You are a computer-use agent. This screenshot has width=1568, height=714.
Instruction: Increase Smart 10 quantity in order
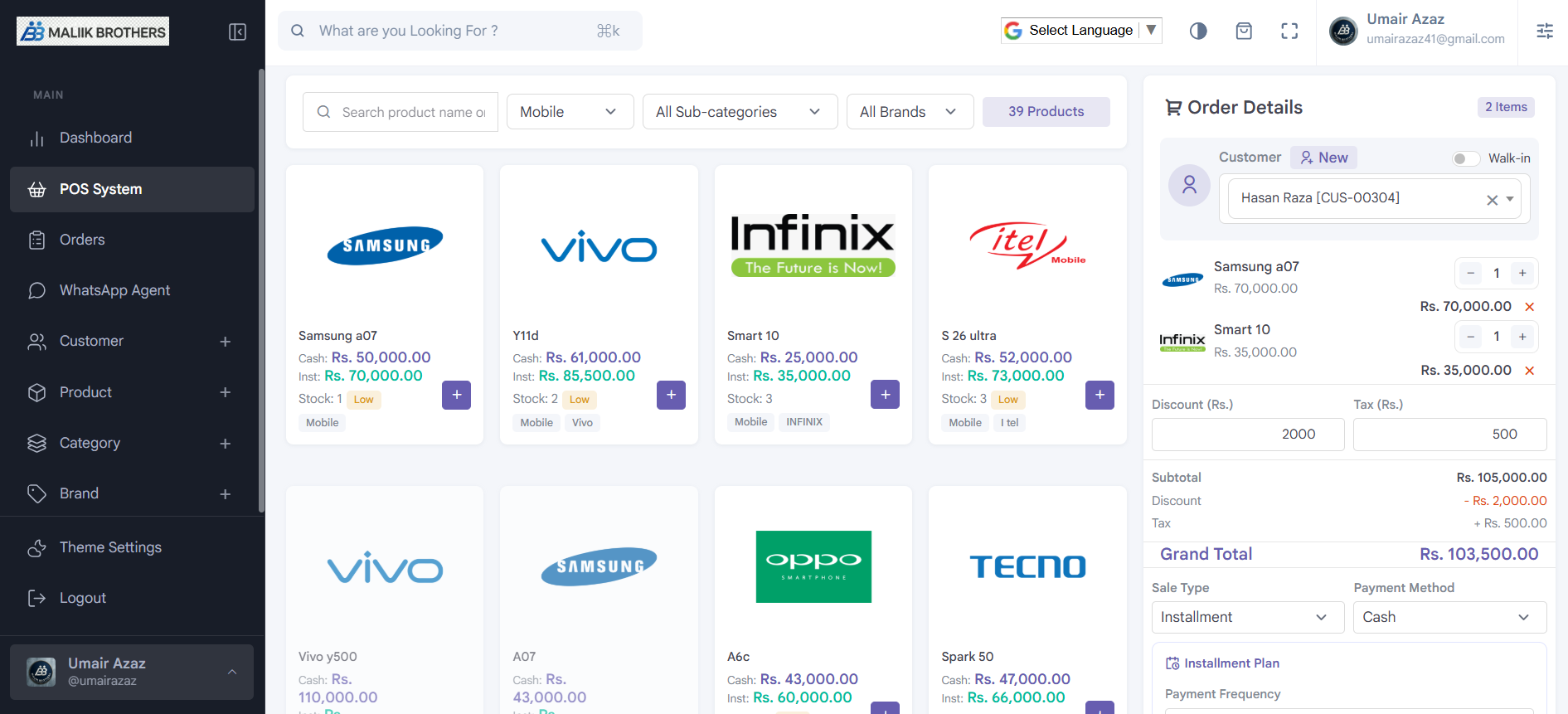coord(1522,337)
